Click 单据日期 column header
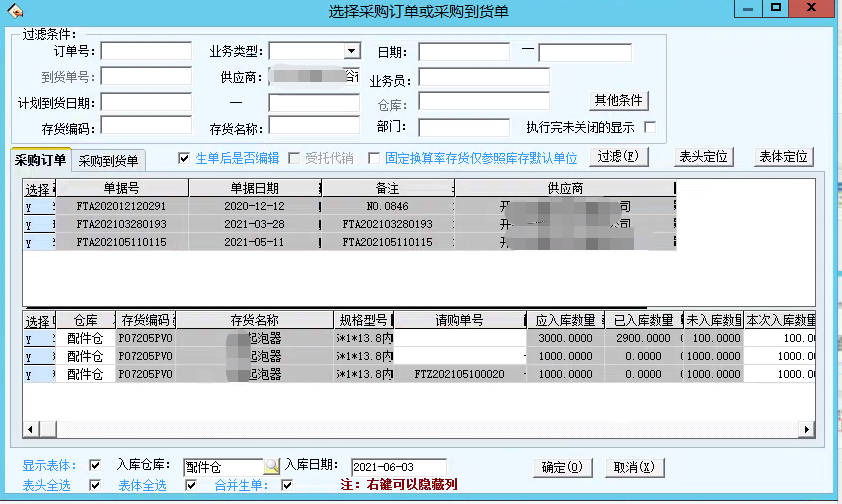 pos(255,188)
